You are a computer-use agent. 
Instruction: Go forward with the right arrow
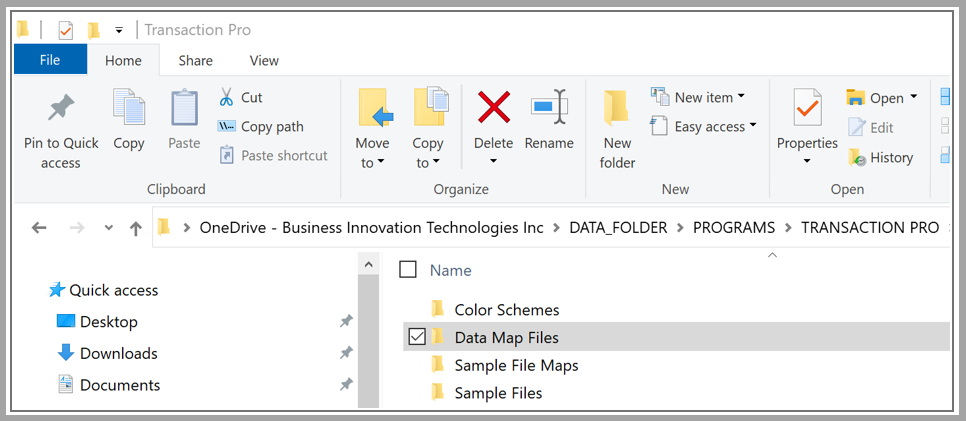coord(77,228)
